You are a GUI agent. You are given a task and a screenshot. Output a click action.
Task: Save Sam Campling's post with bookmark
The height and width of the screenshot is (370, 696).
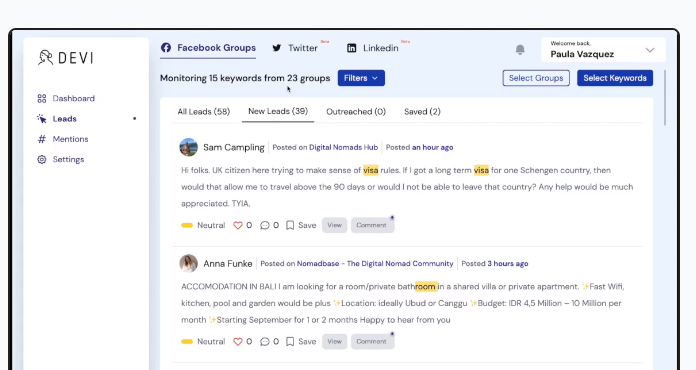click(x=301, y=225)
